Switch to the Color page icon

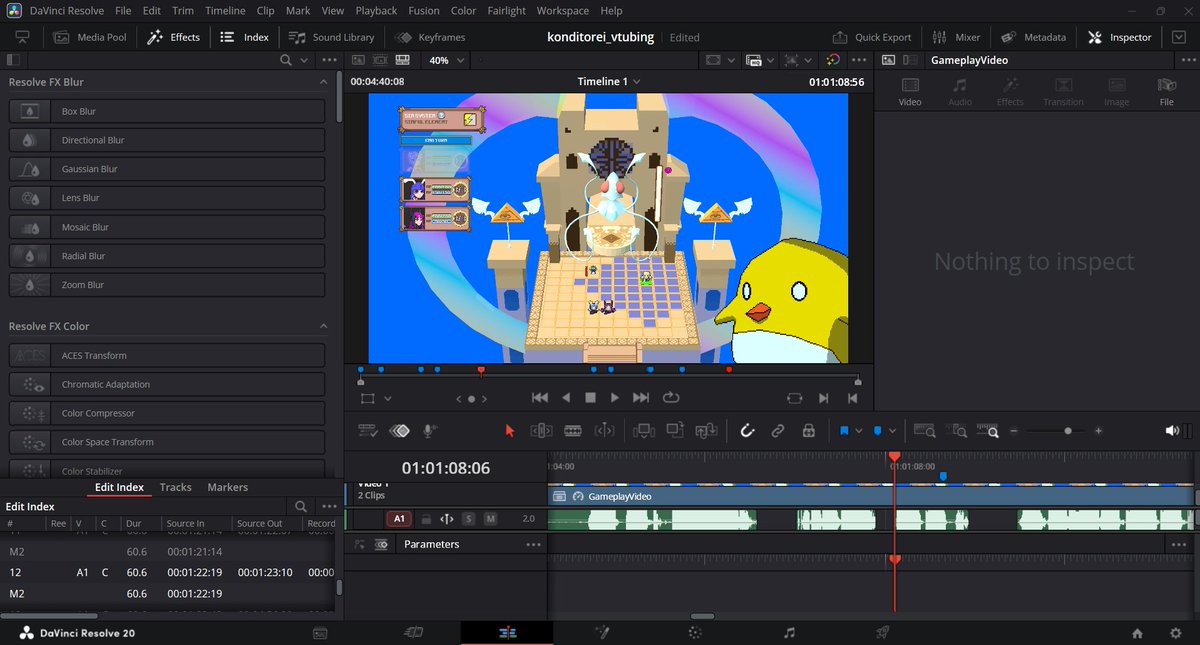[695, 633]
